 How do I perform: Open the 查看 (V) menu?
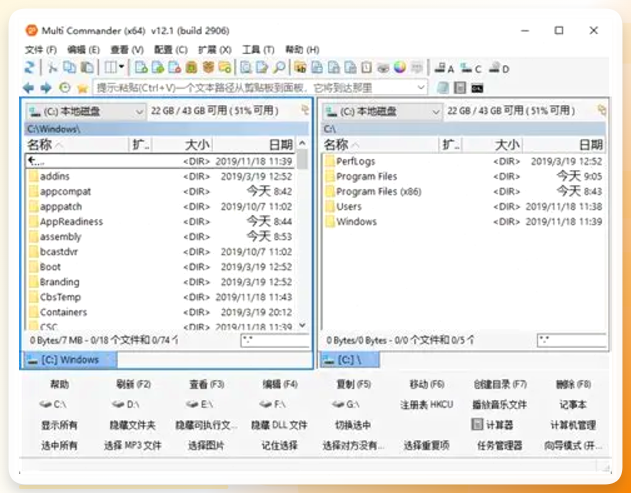tap(127, 50)
